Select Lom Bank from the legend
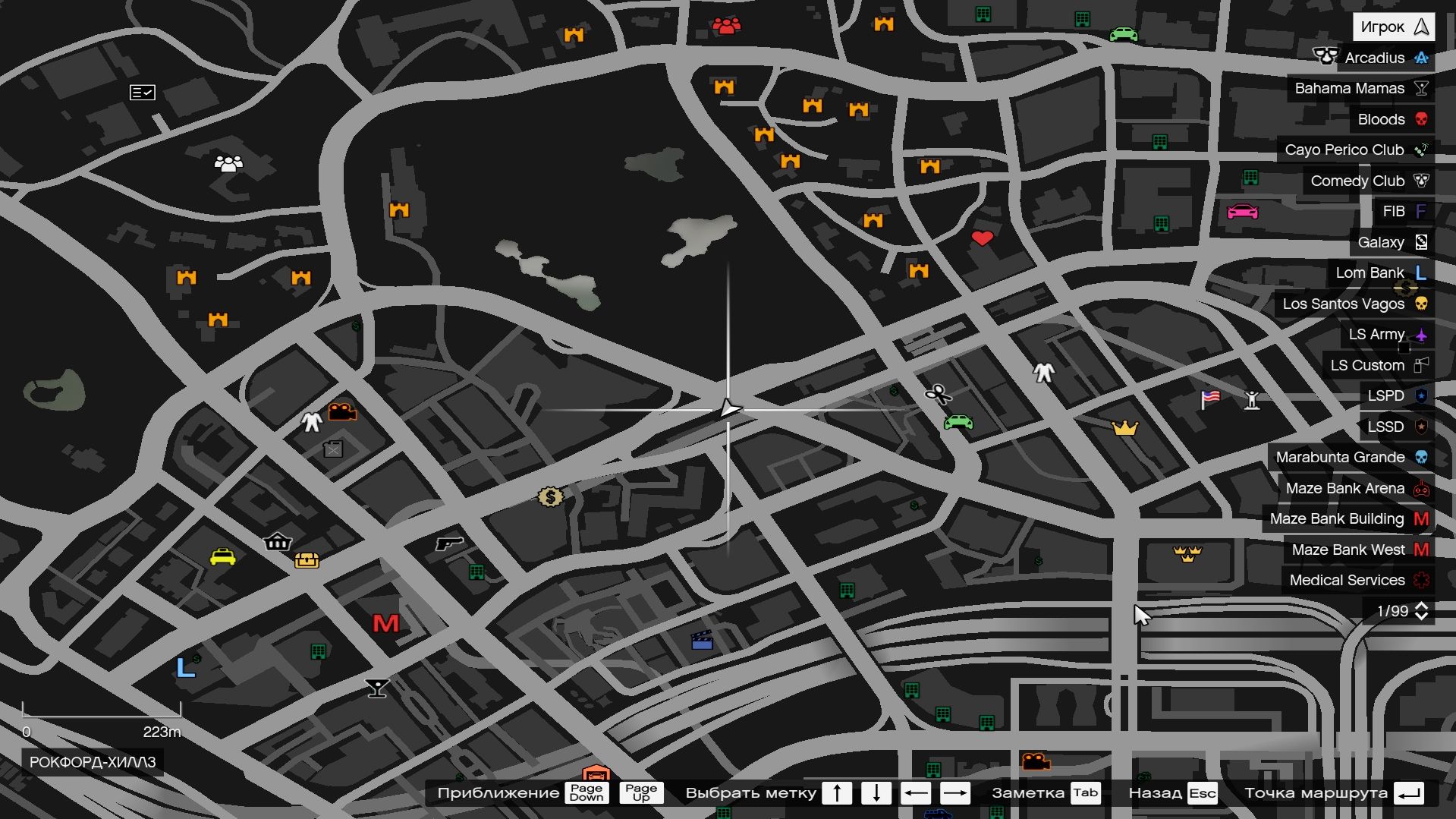The width and height of the screenshot is (1456, 819). tap(1381, 272)
